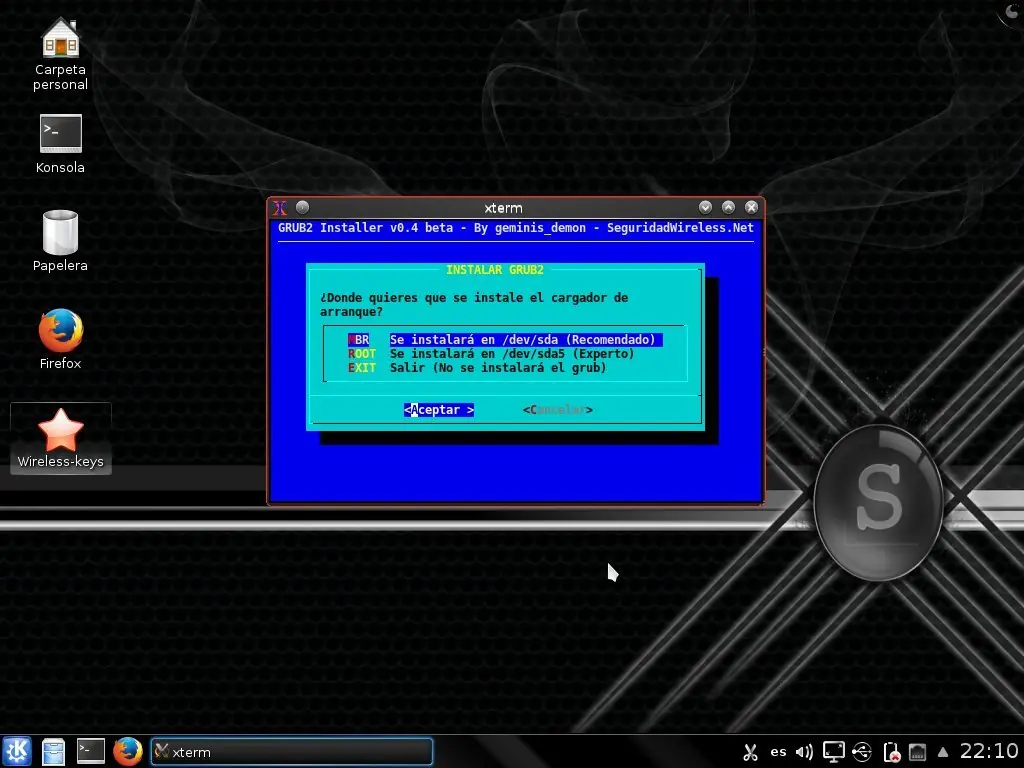Click the Aceptar button
1024x768 pixels.
(x=439, y=409)
